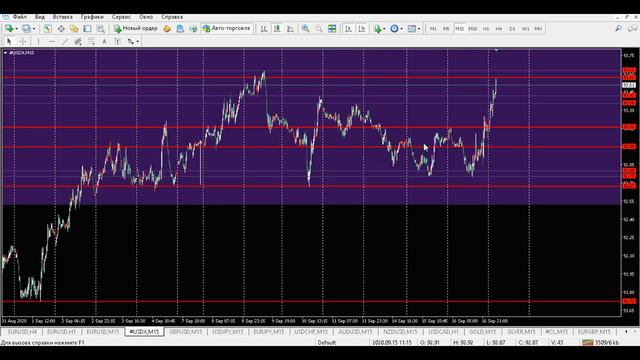This screenshot has height=360, width=640.
Task: Open the Окно menu
Action: point(146,17)
